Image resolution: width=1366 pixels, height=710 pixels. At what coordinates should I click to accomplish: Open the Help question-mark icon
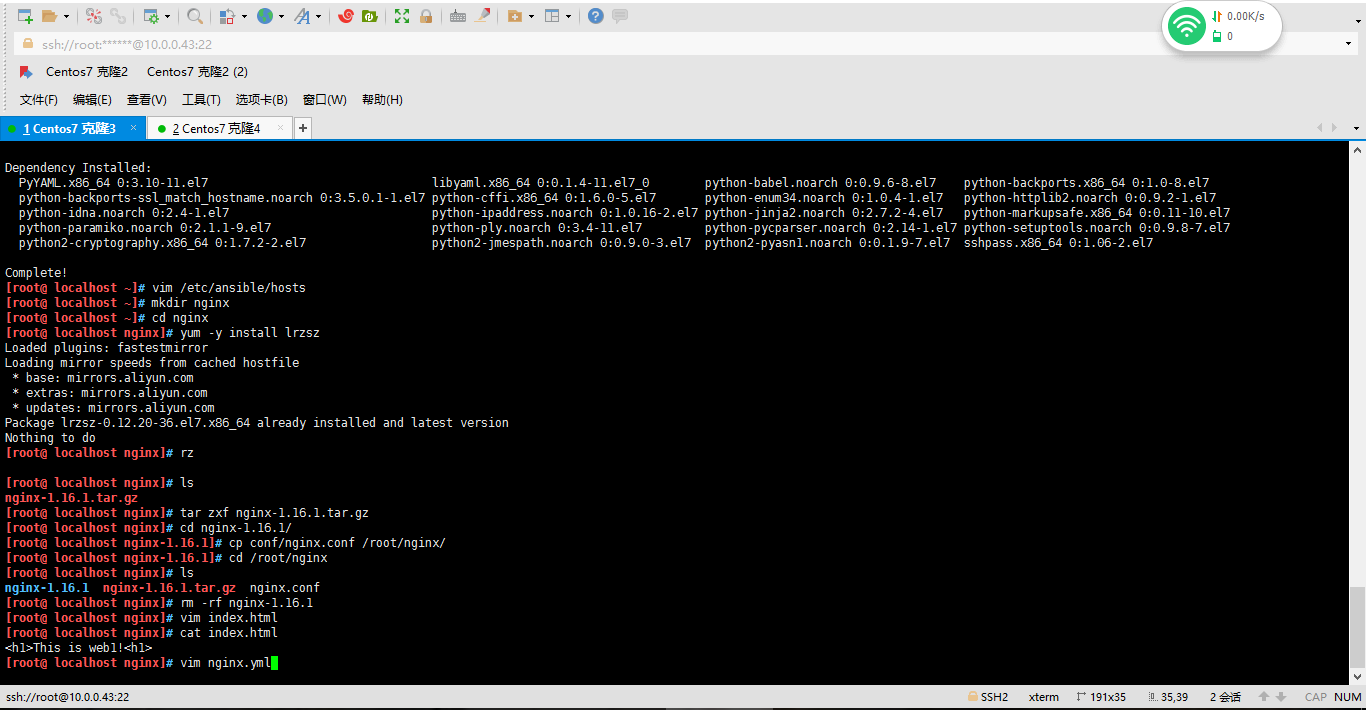click(x=595, y=16)
